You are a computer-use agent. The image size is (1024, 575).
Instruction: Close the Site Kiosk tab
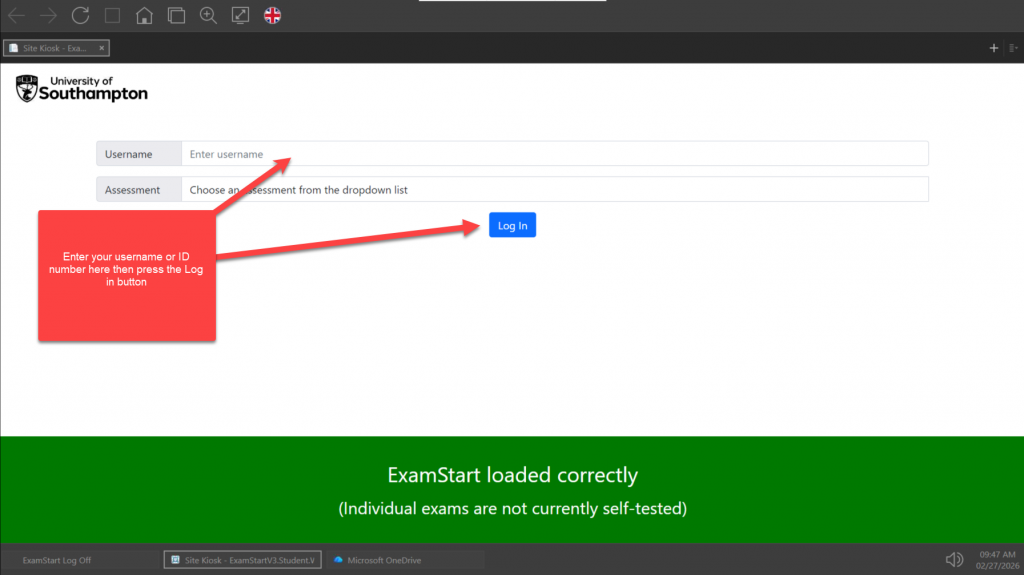click(x=102, y=48)
